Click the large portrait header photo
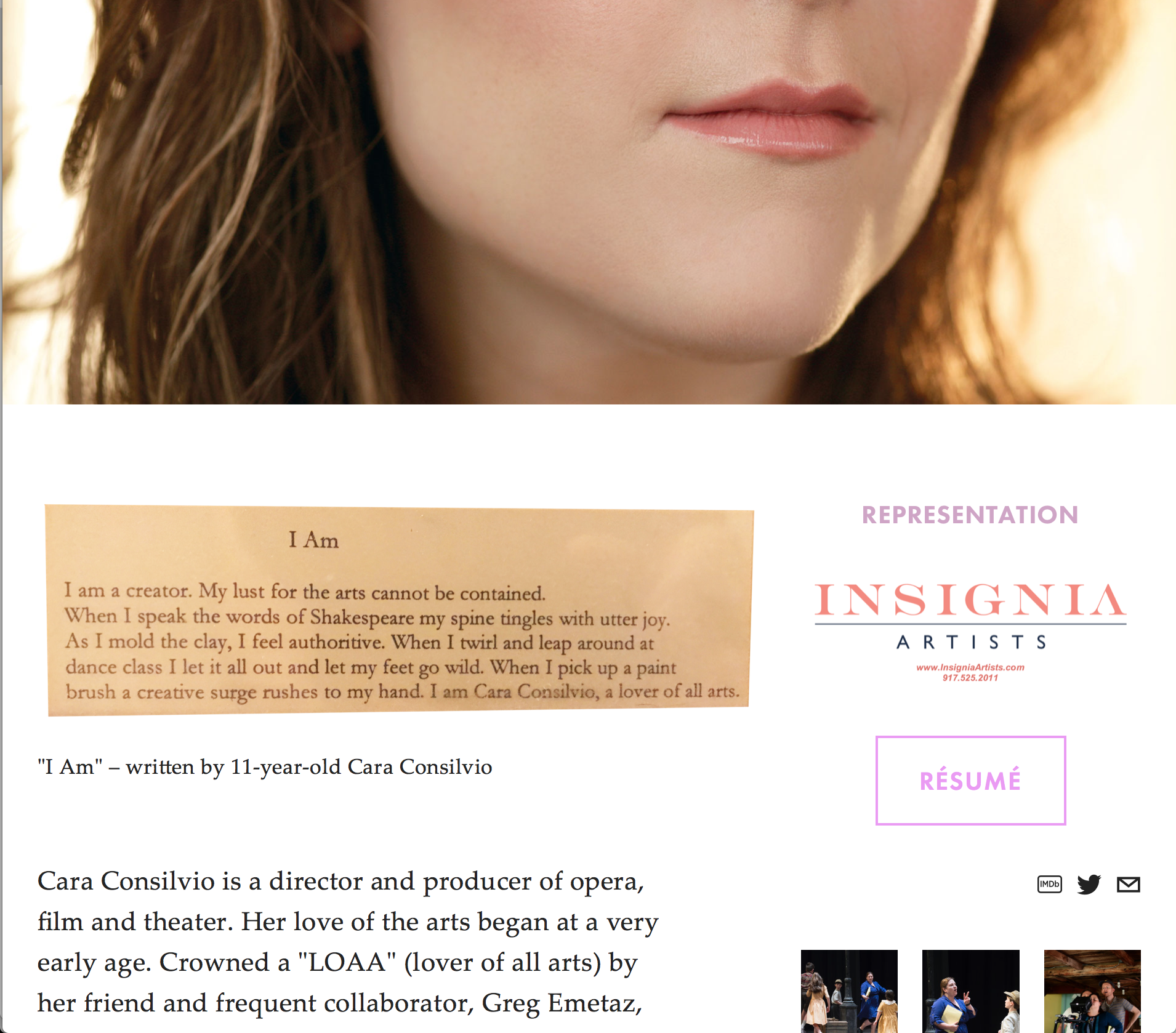 (x=589, y=202)
